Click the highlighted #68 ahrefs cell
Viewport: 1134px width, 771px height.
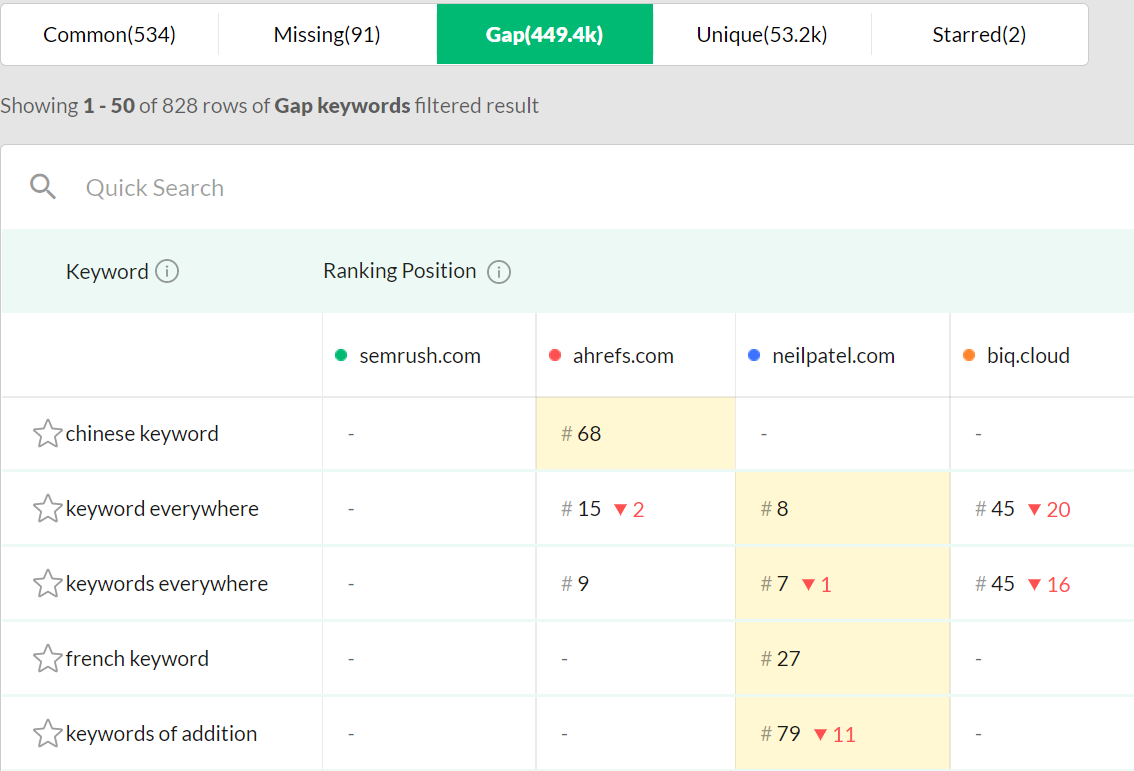(x=636, y=433)
